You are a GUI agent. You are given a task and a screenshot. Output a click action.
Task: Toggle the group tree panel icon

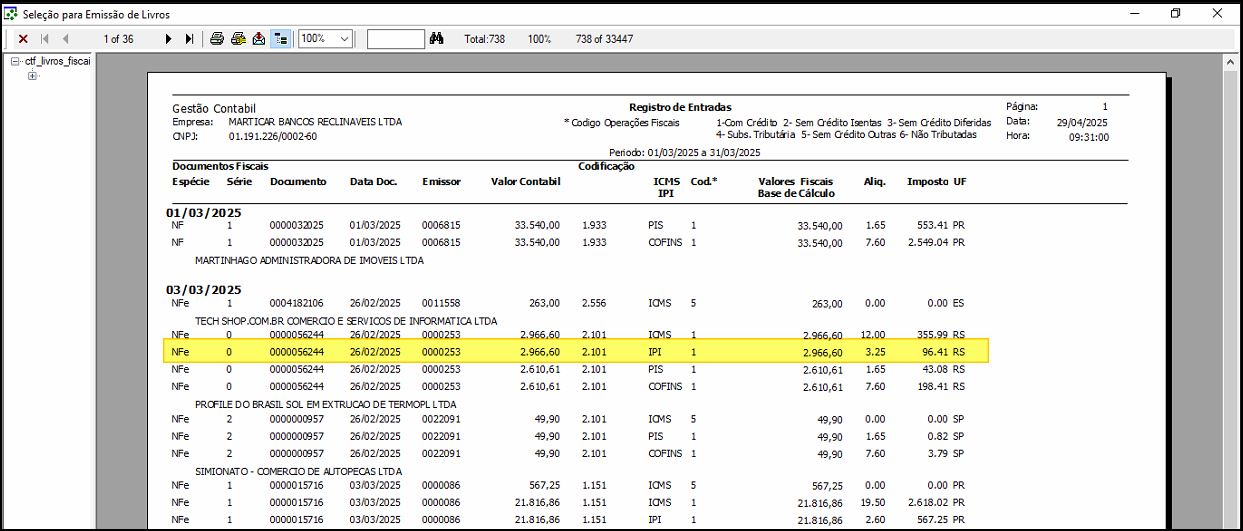281,39
